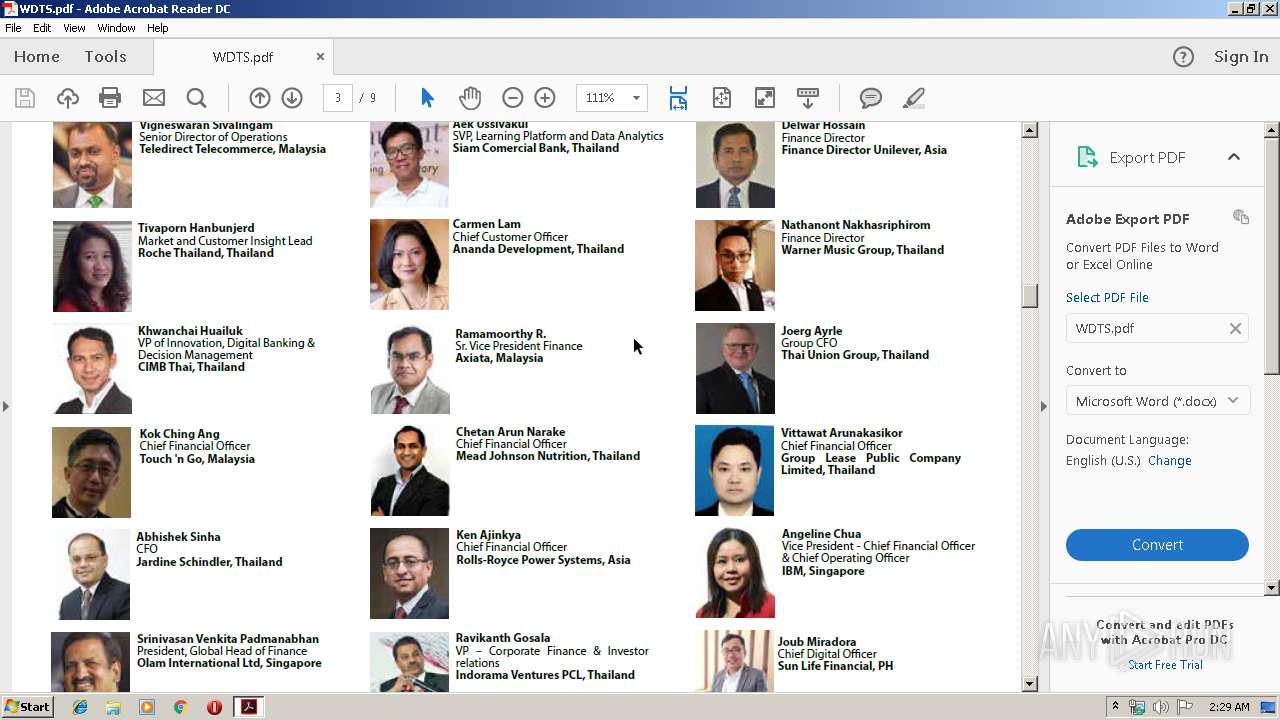This screenshot has height=720, width=1280.
Task: Zoom out with the minus icon
Action: 513,98
